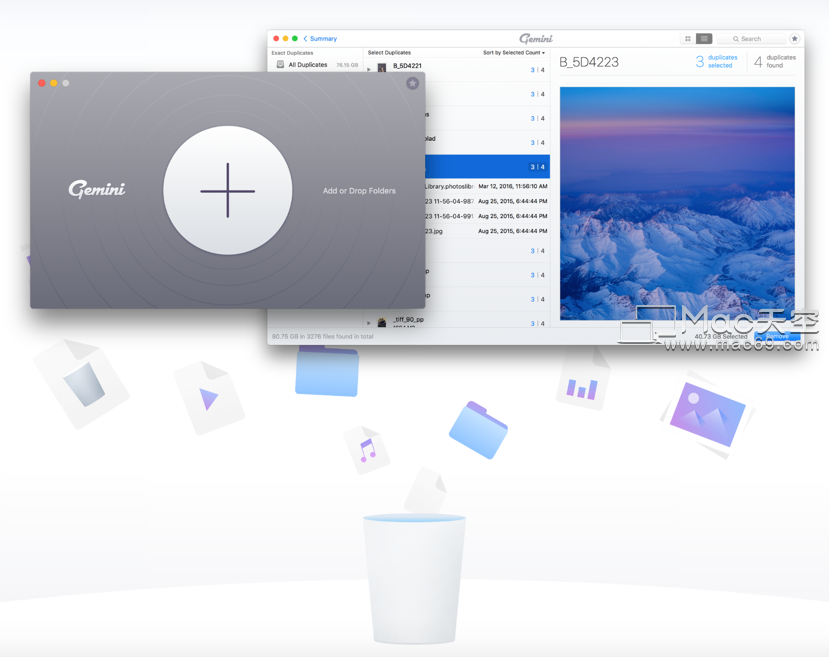829x657 pixels.
Task: Click the '4 duplicates found' counter
Action: click(x=775, y=61)
